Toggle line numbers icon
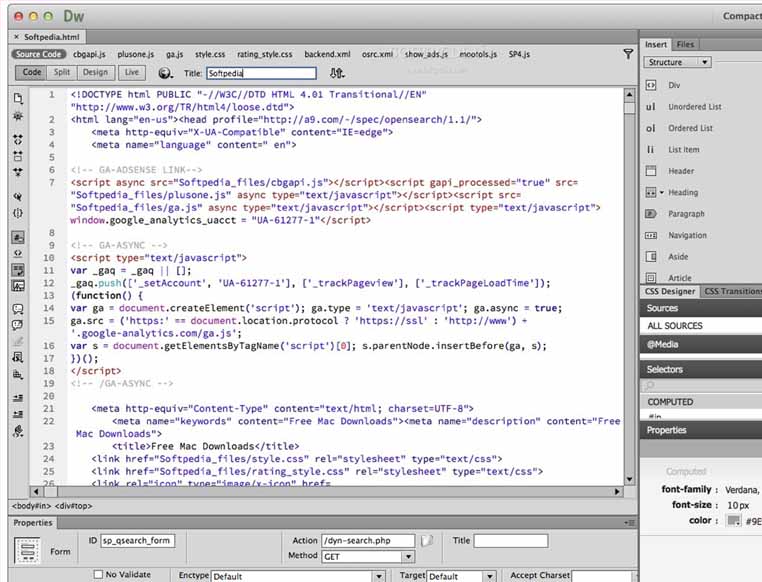Image resolution: width=762 pixels, height=582 pixels. coord(18,238)
